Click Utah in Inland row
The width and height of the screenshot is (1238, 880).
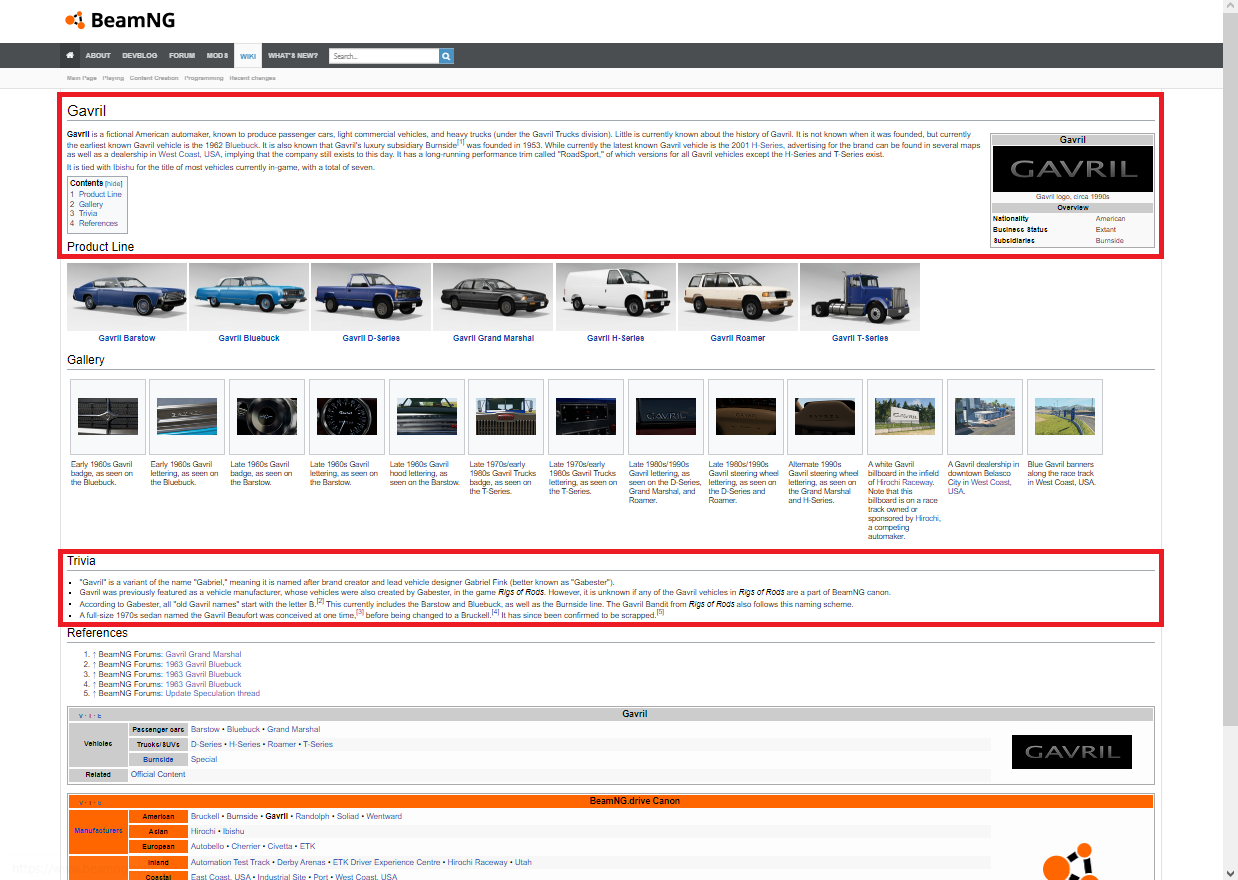click(x=523, y=862)
